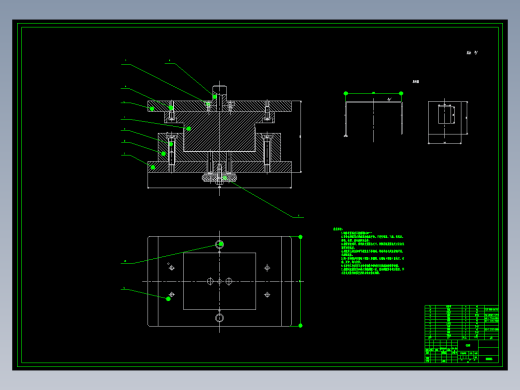Select green horizontal dimension above U-shaped workpiece
This screenshot has height=390, width=520.
click(x=373, y=93)
